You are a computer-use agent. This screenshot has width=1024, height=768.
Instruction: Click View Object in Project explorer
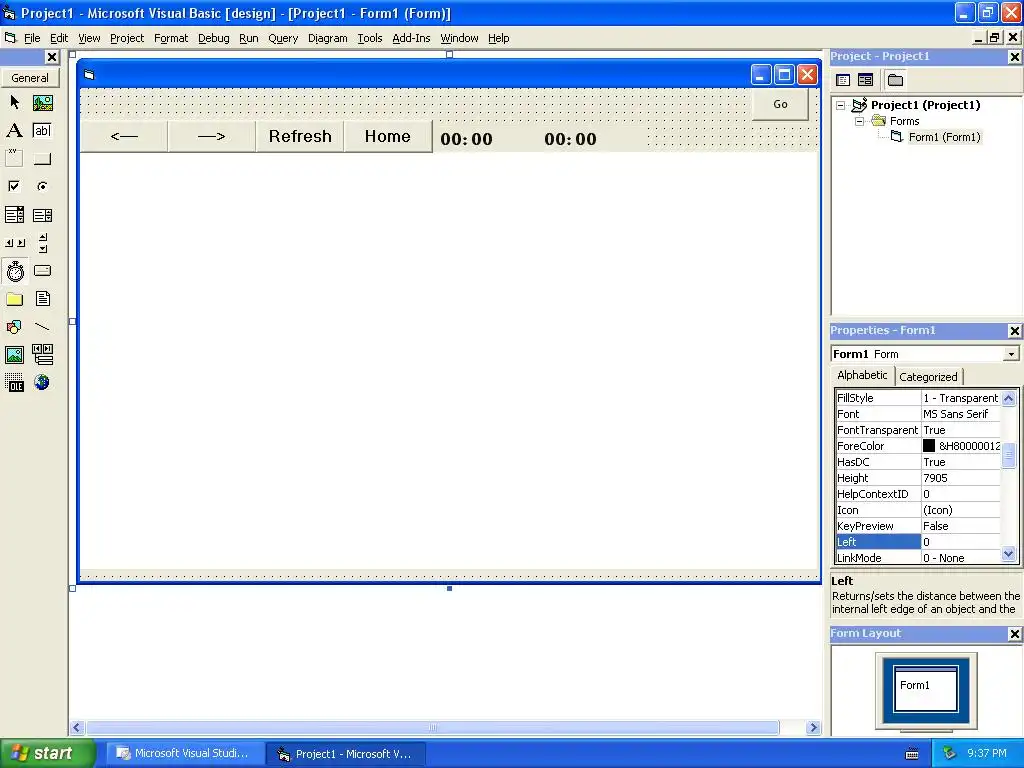pos(865,80)
